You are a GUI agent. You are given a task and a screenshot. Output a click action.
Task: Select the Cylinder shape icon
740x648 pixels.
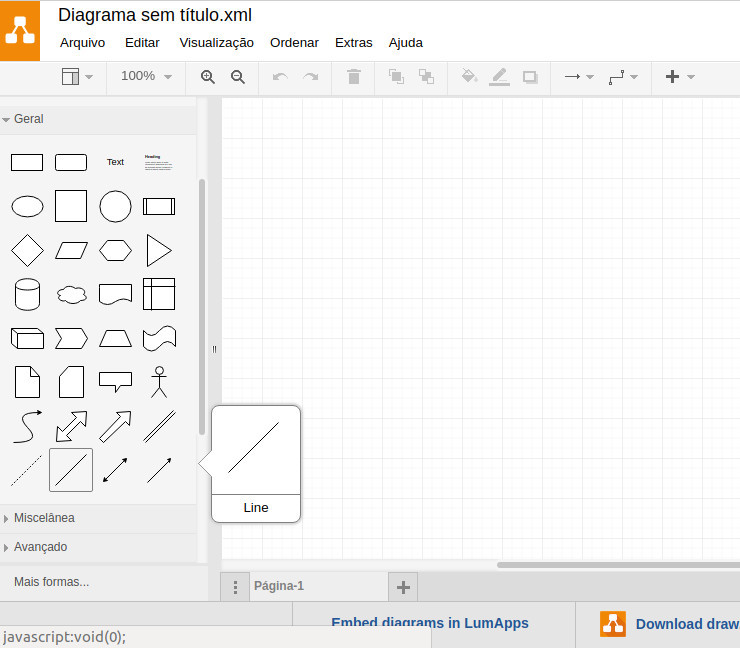pos(27,294)
